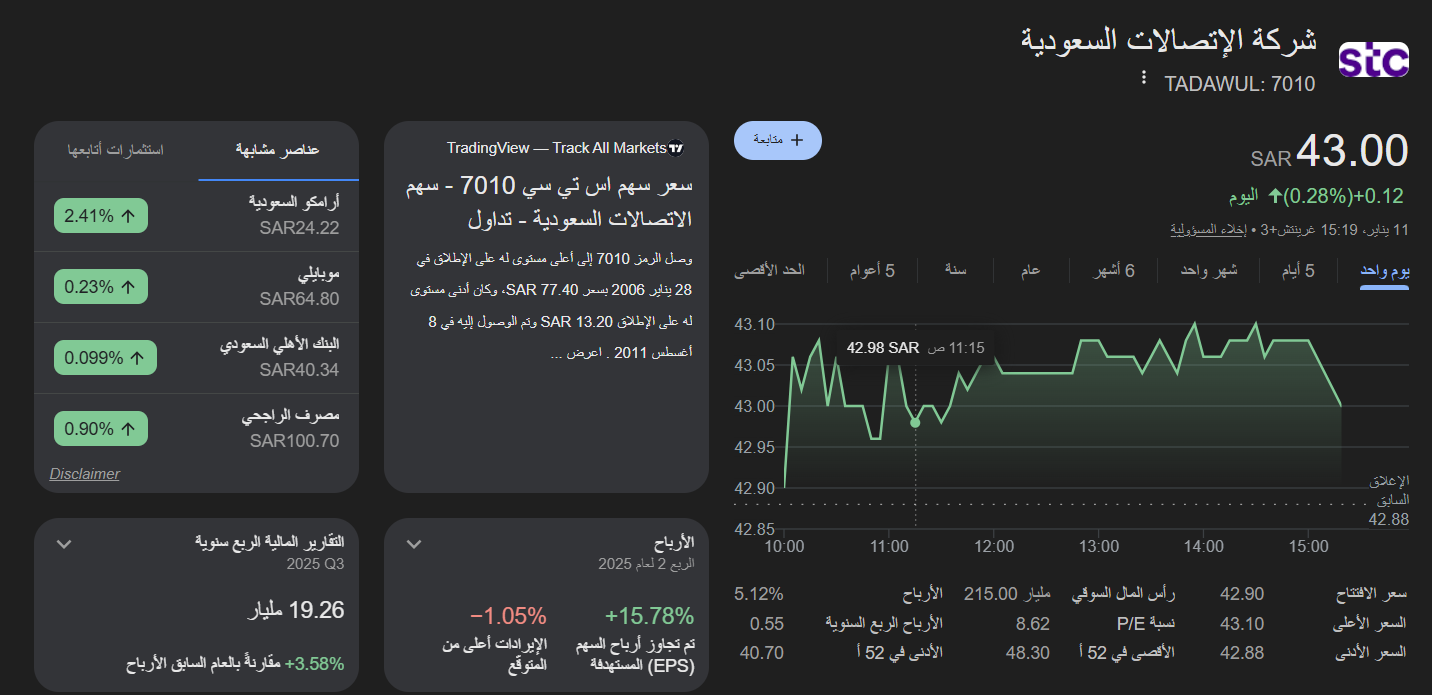Open the three-dot menu near TADAWUL: 7010

coord(1144,77)
